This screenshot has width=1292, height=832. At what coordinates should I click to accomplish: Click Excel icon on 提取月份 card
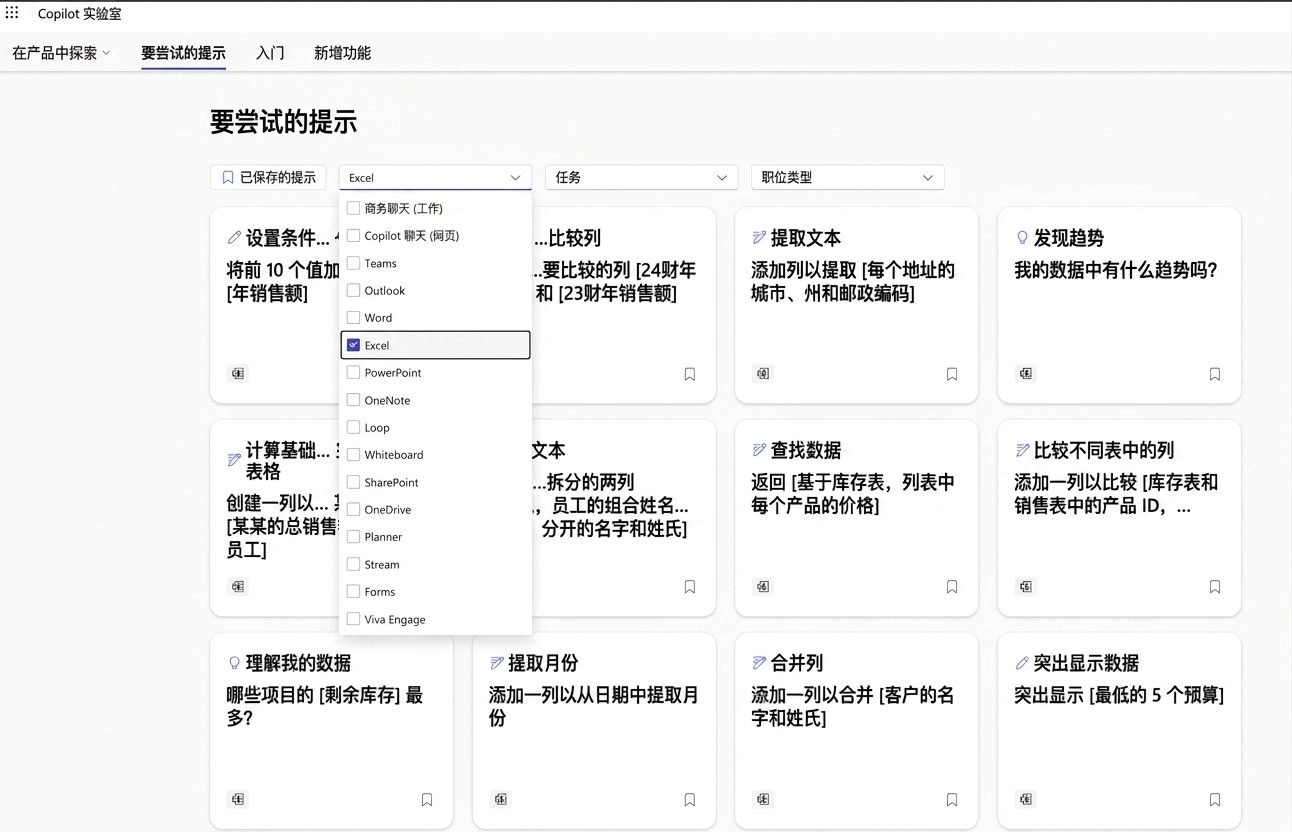[x=501, y=799]
